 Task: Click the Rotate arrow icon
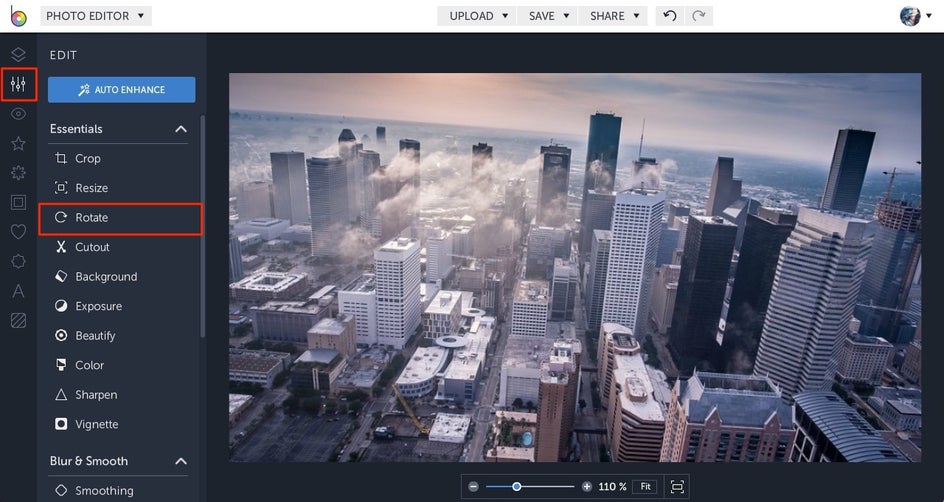(x=61, y=217)
